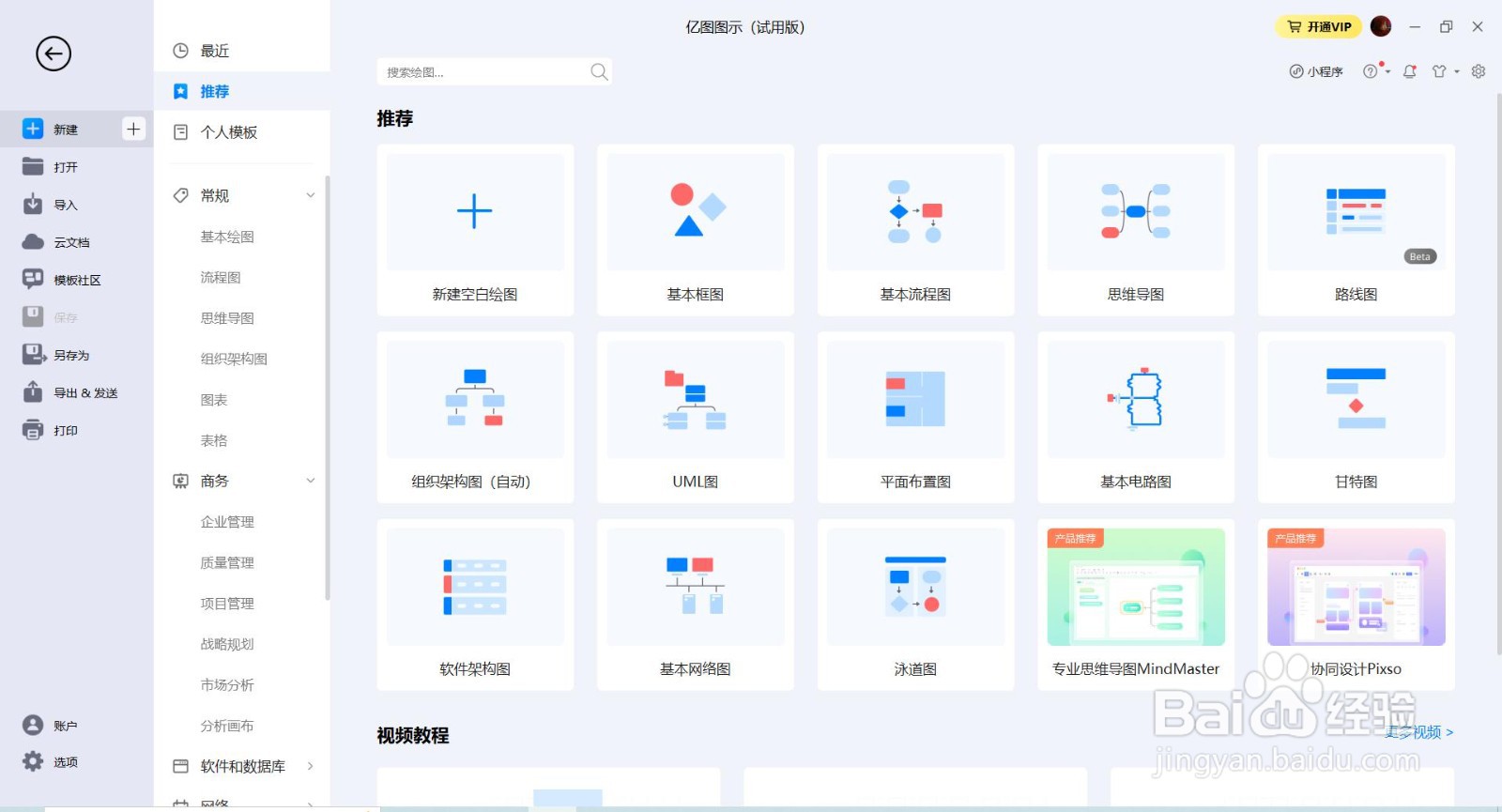Click the user avatar in title bar
Screen dimensions: 1502x812
tap(1381, 26)
